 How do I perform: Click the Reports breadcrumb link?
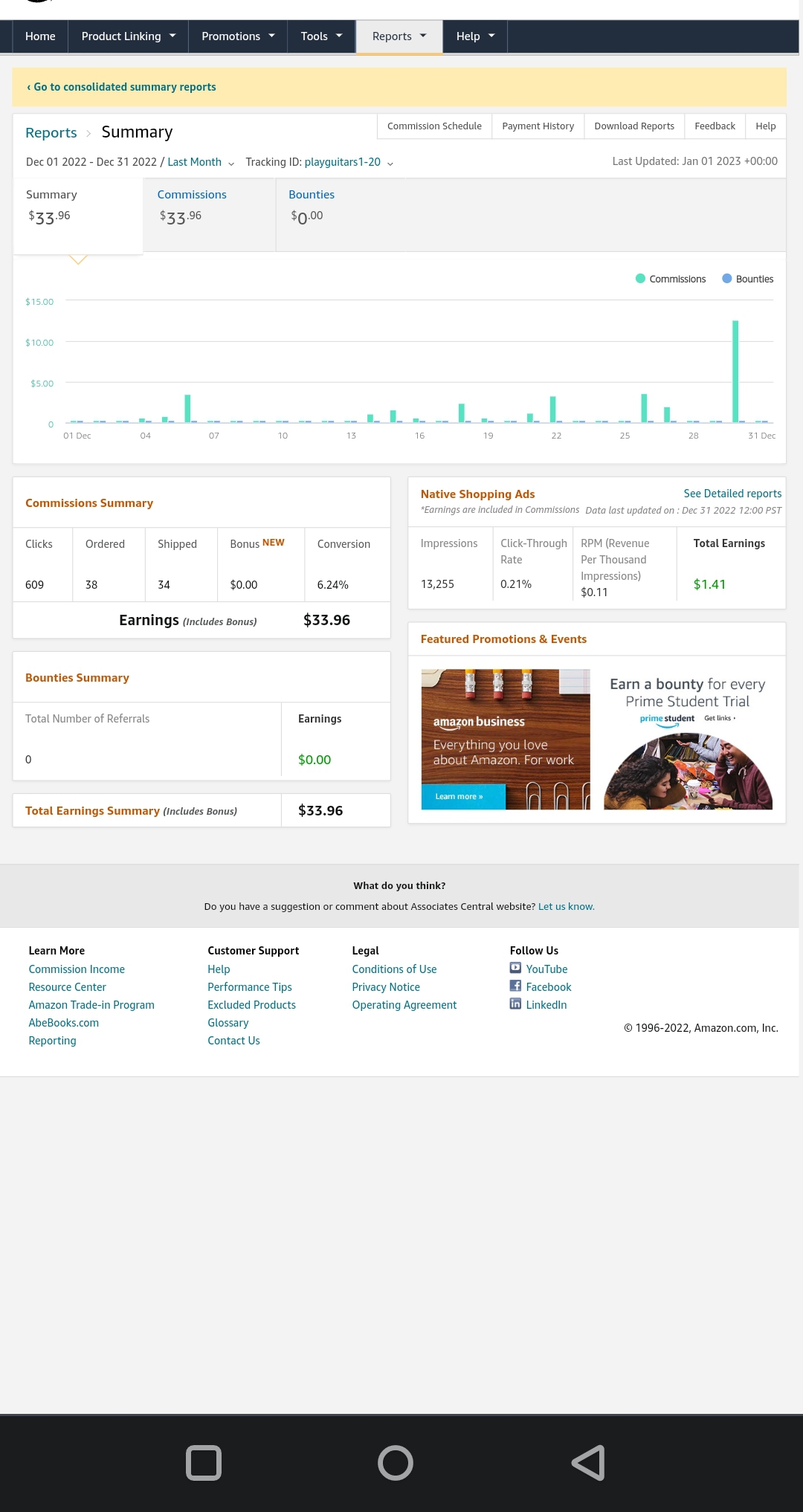51,133
